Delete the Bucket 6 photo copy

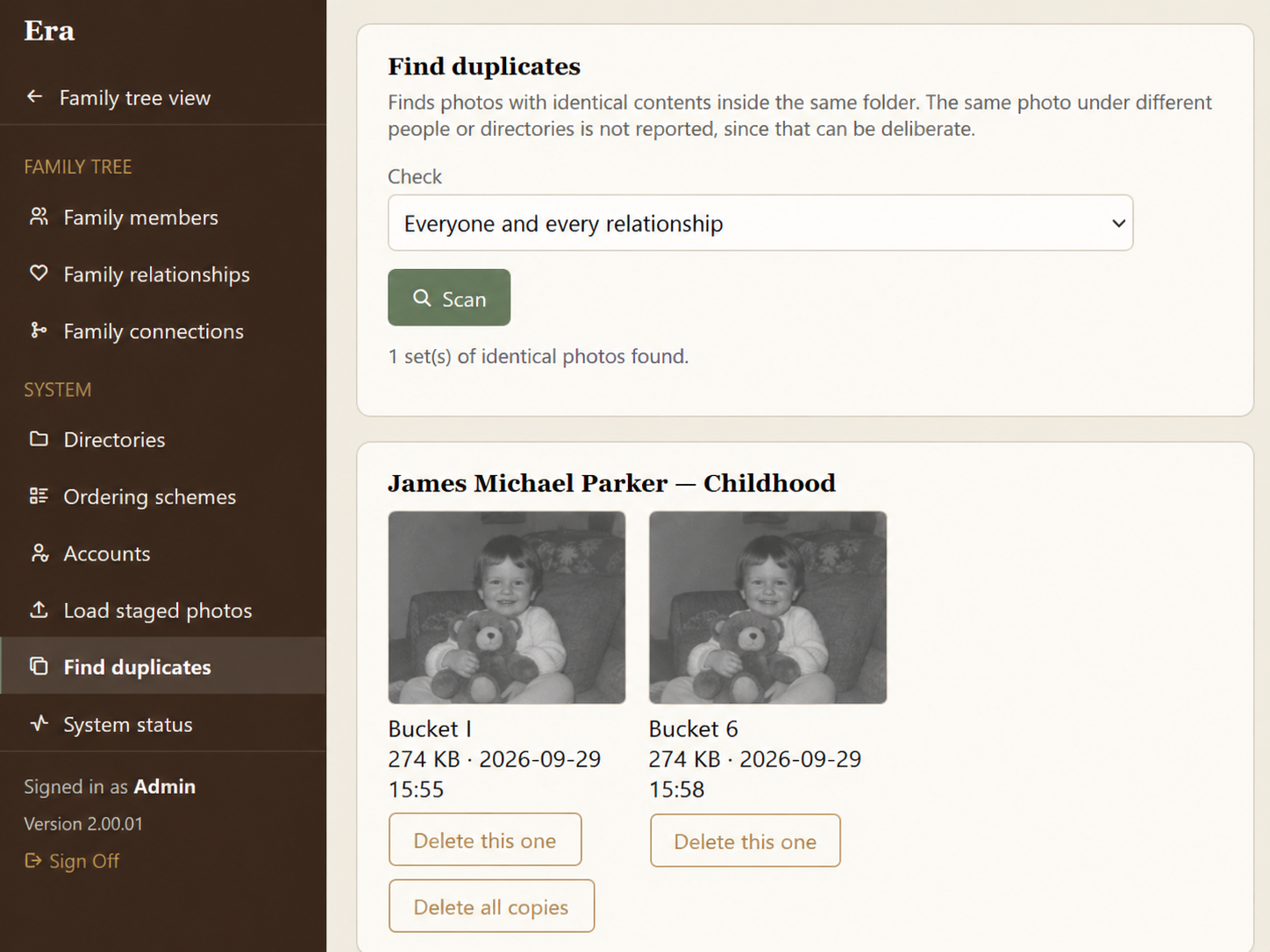point(746,842)
